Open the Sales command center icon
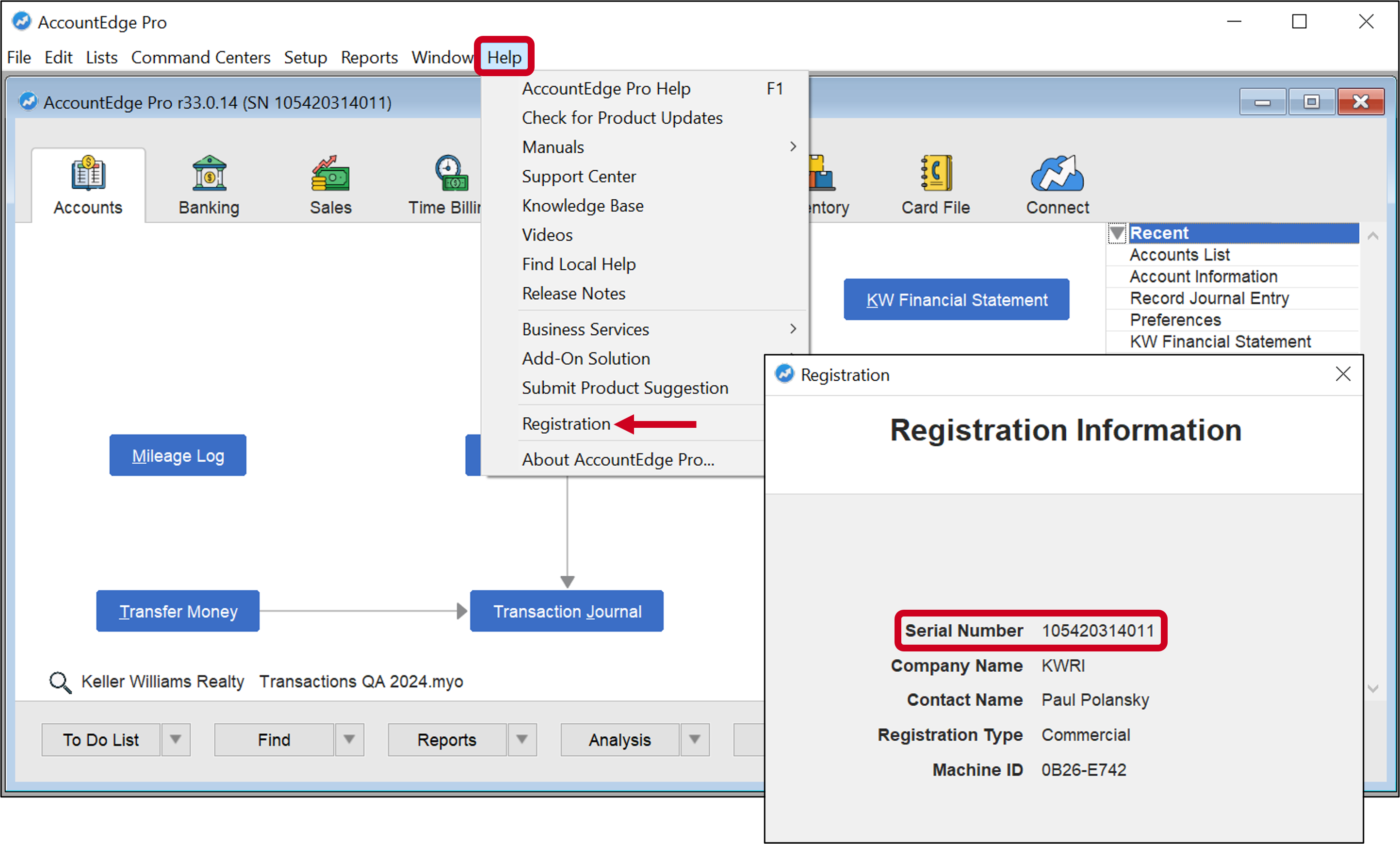This screenshot has width=1400, height=844. click(x=330, y=173)
